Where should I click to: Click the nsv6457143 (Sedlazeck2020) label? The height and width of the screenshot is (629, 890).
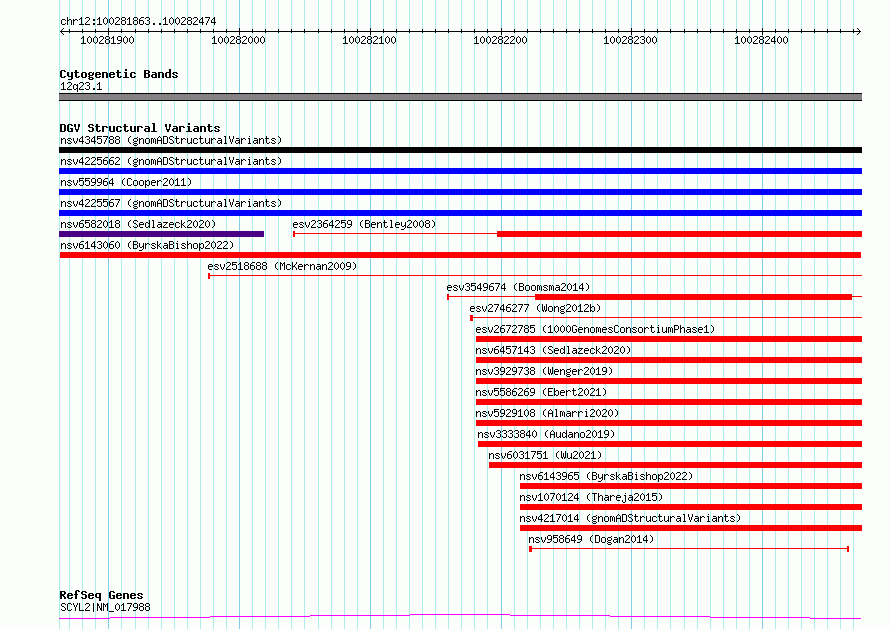tap(553, 350)
